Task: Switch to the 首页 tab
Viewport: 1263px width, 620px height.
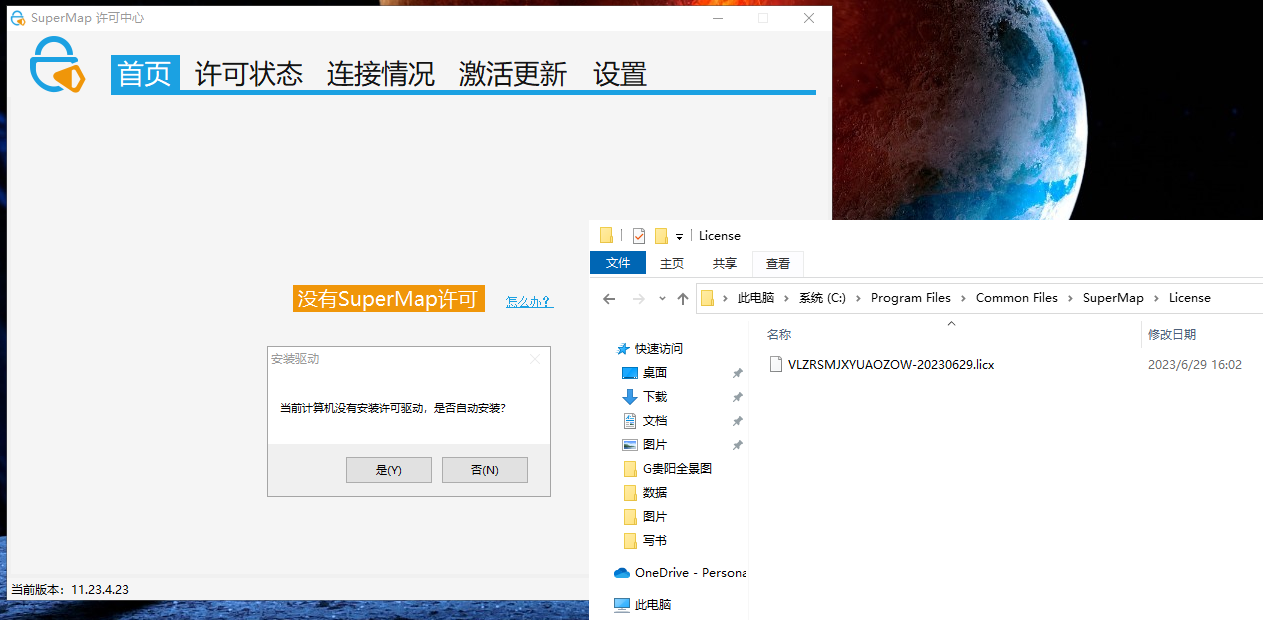Action: pyautogui.click(x=145, y=73)
